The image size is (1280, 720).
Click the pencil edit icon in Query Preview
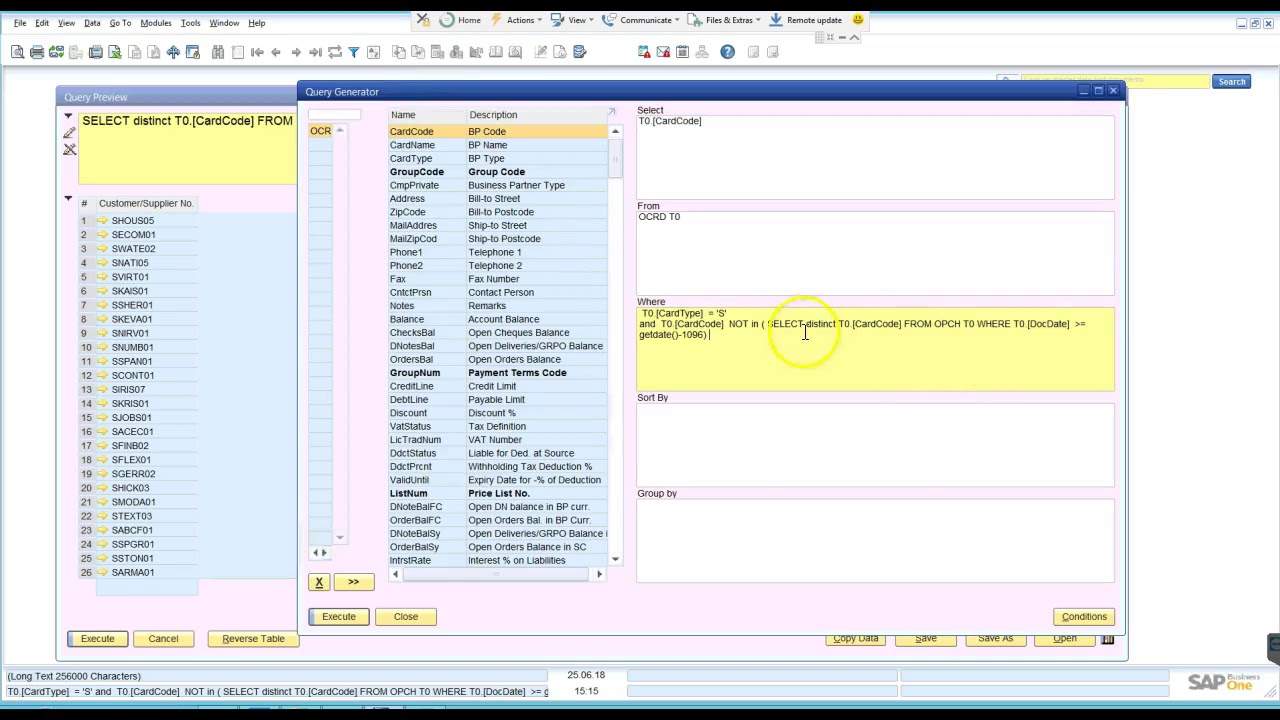pos(70,133)
